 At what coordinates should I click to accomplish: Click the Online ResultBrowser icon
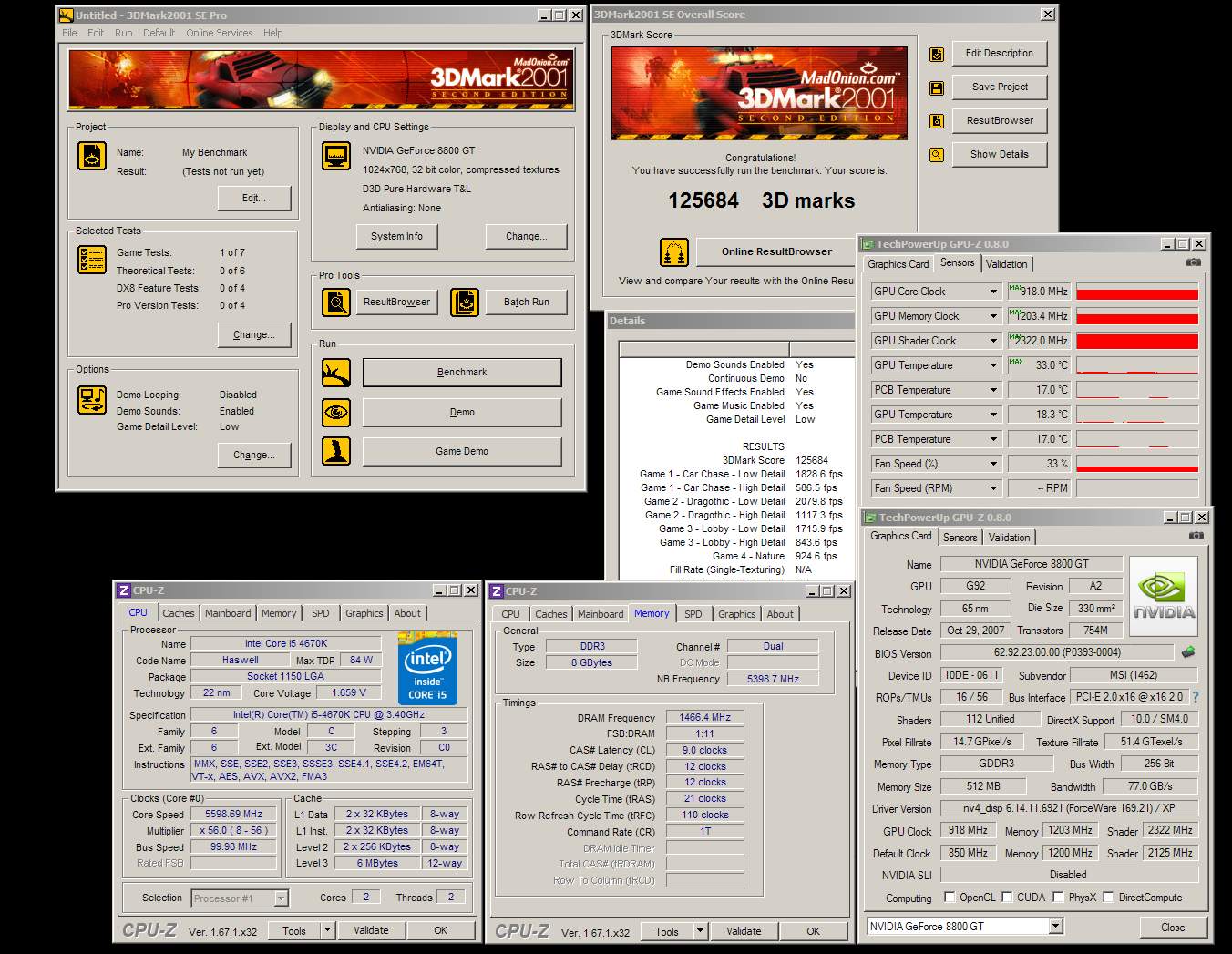[674, 251]
